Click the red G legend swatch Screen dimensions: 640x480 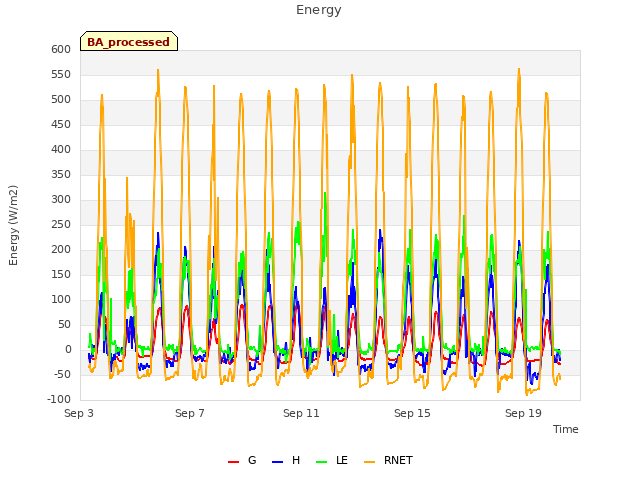pyautogui.click(x=233, y=462)
